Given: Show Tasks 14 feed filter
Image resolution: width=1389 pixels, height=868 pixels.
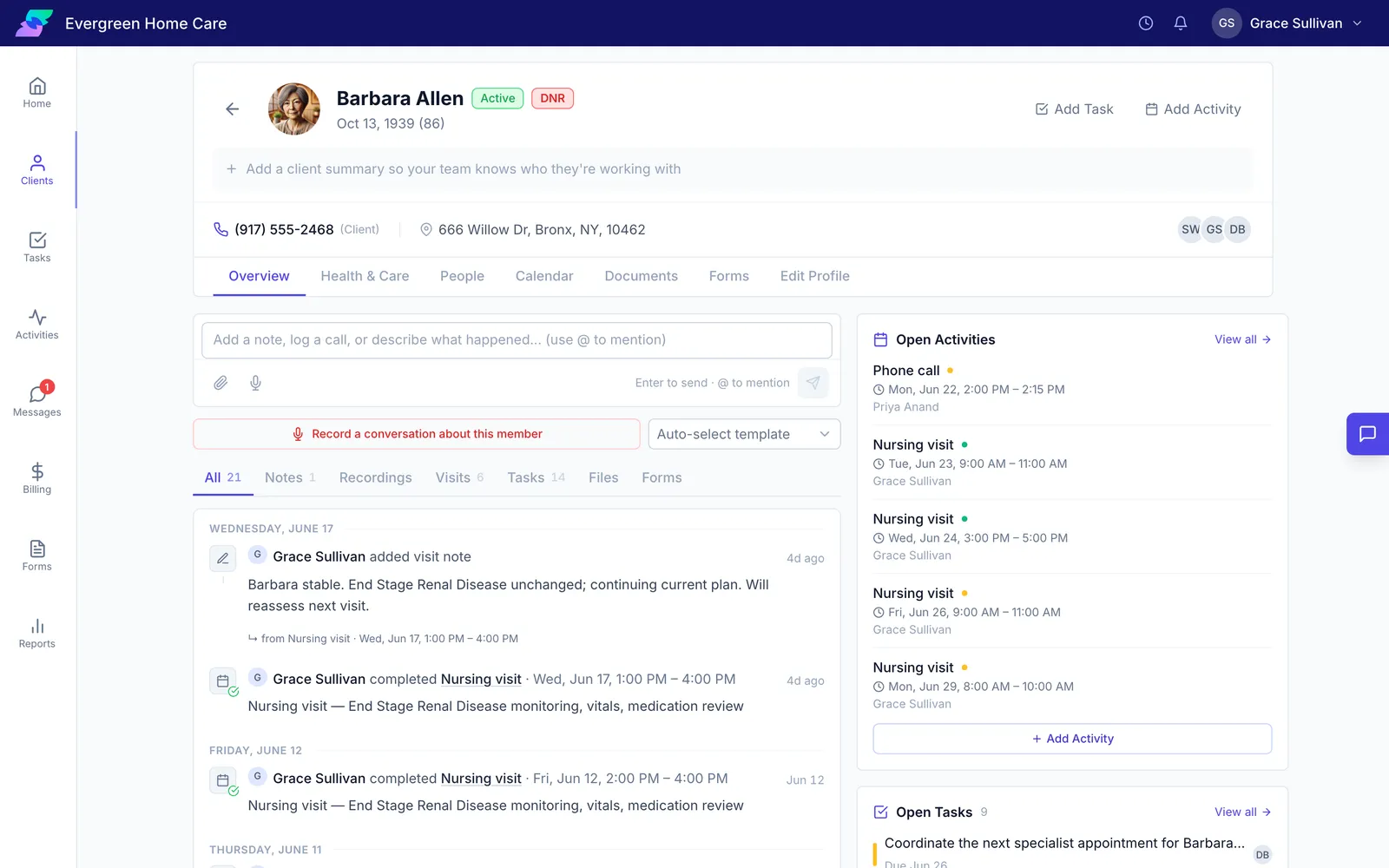Looking at the screenshot, I should pos(536,477).
